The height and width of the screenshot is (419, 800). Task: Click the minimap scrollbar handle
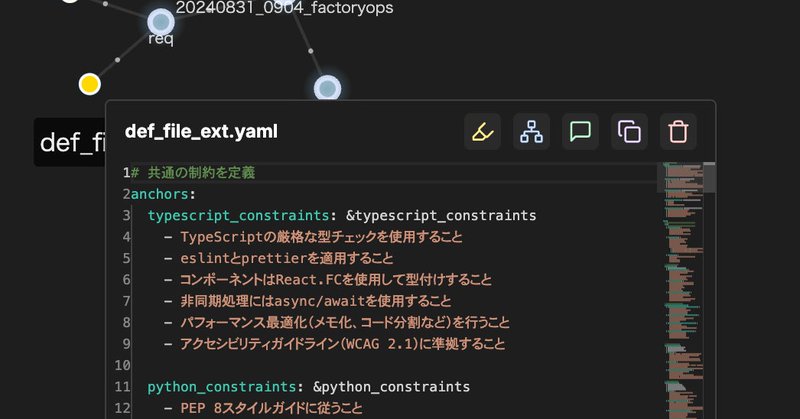[x=709, y=177]
